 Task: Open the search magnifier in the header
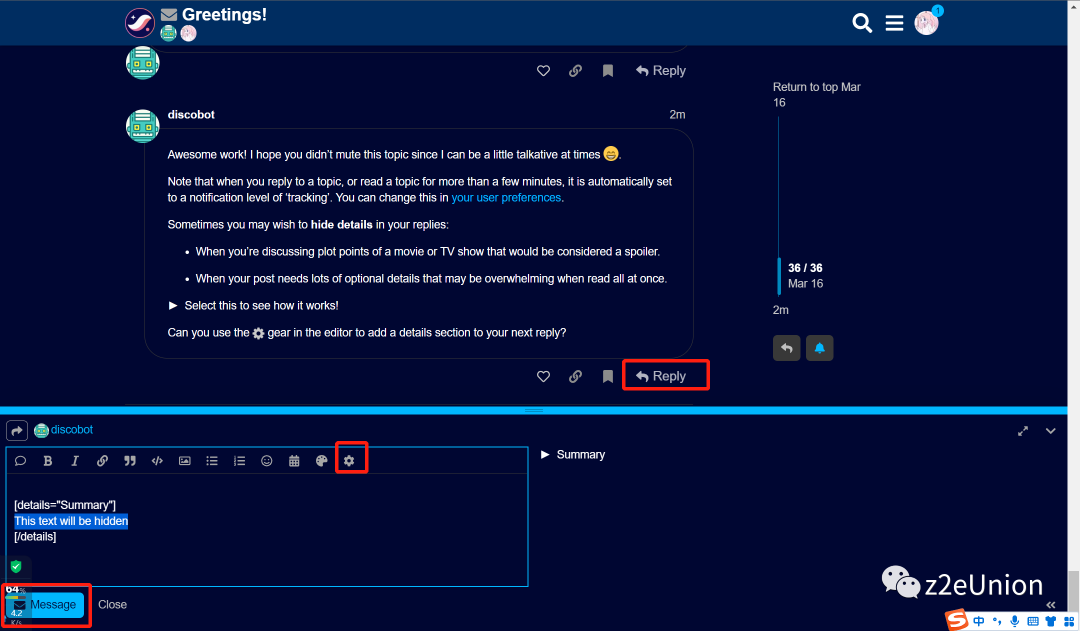(x=862, y=23)
